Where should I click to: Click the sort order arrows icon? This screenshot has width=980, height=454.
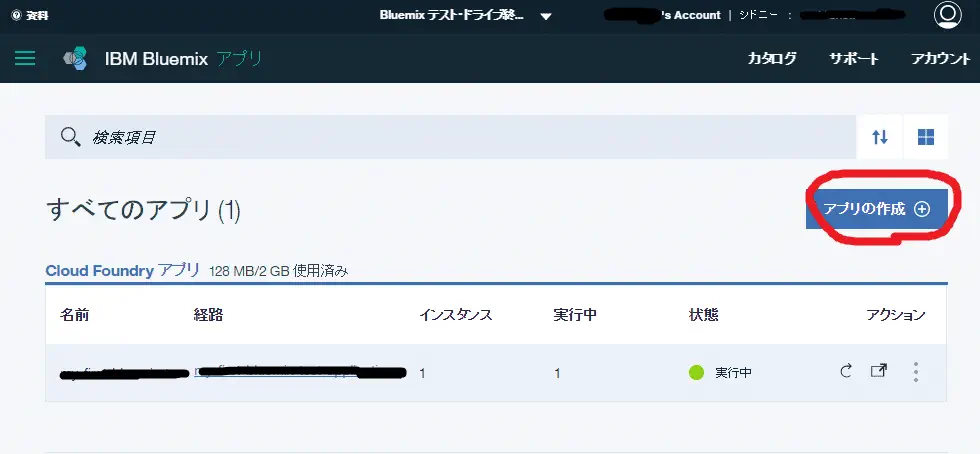pos(880,137)
